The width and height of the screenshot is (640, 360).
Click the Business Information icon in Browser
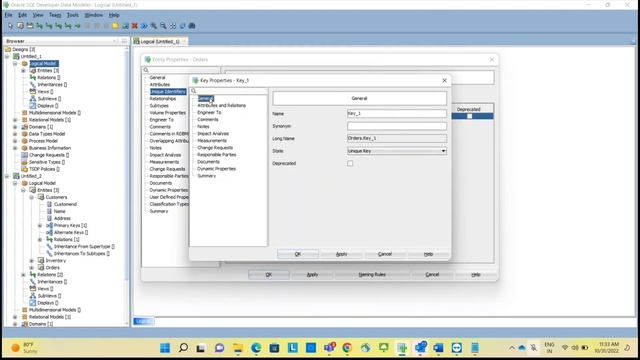[24, 148]
